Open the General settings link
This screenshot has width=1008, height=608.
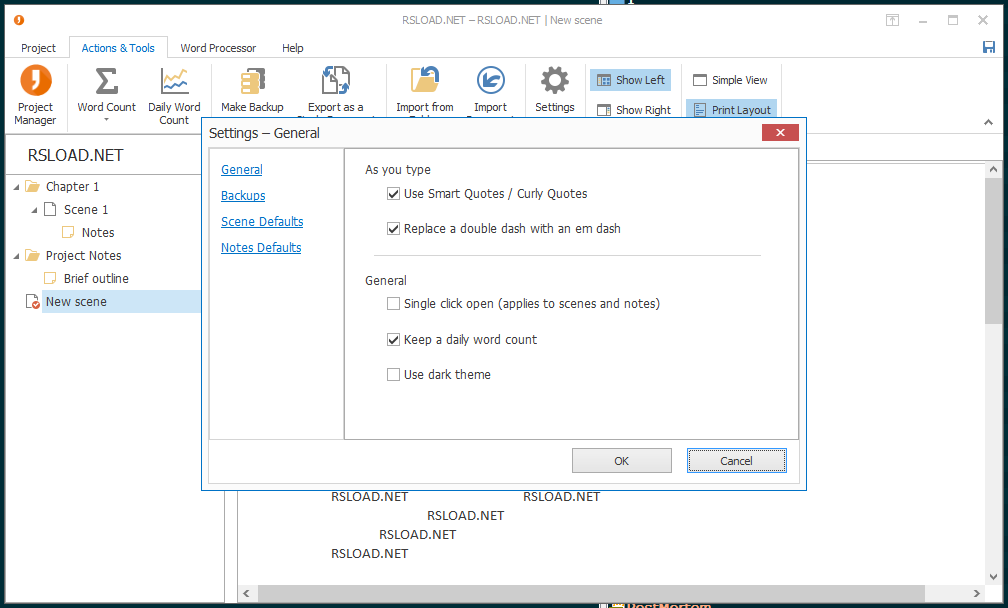click(x=242, y=170)
